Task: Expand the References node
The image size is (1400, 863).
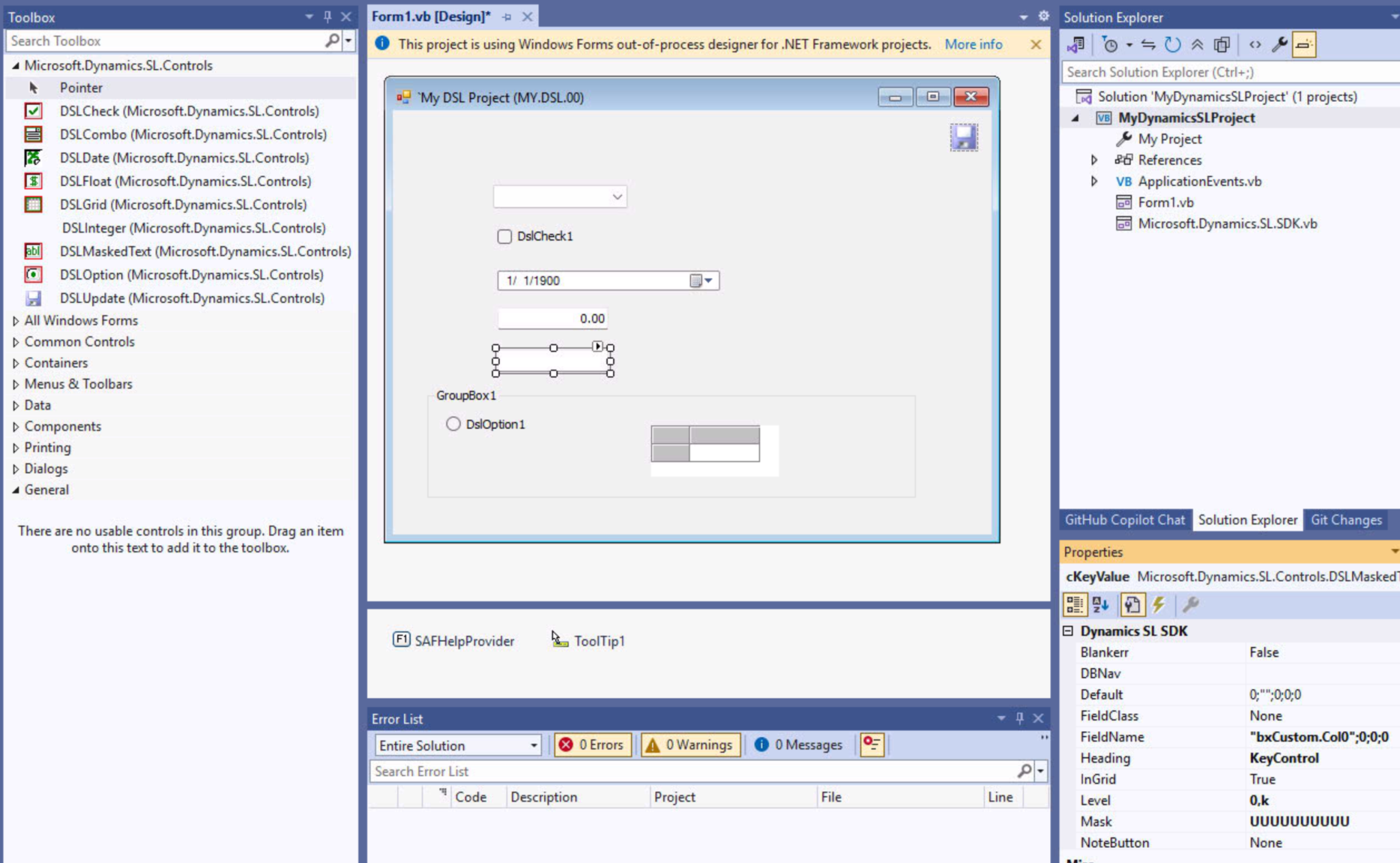Action: point(1095,160)
